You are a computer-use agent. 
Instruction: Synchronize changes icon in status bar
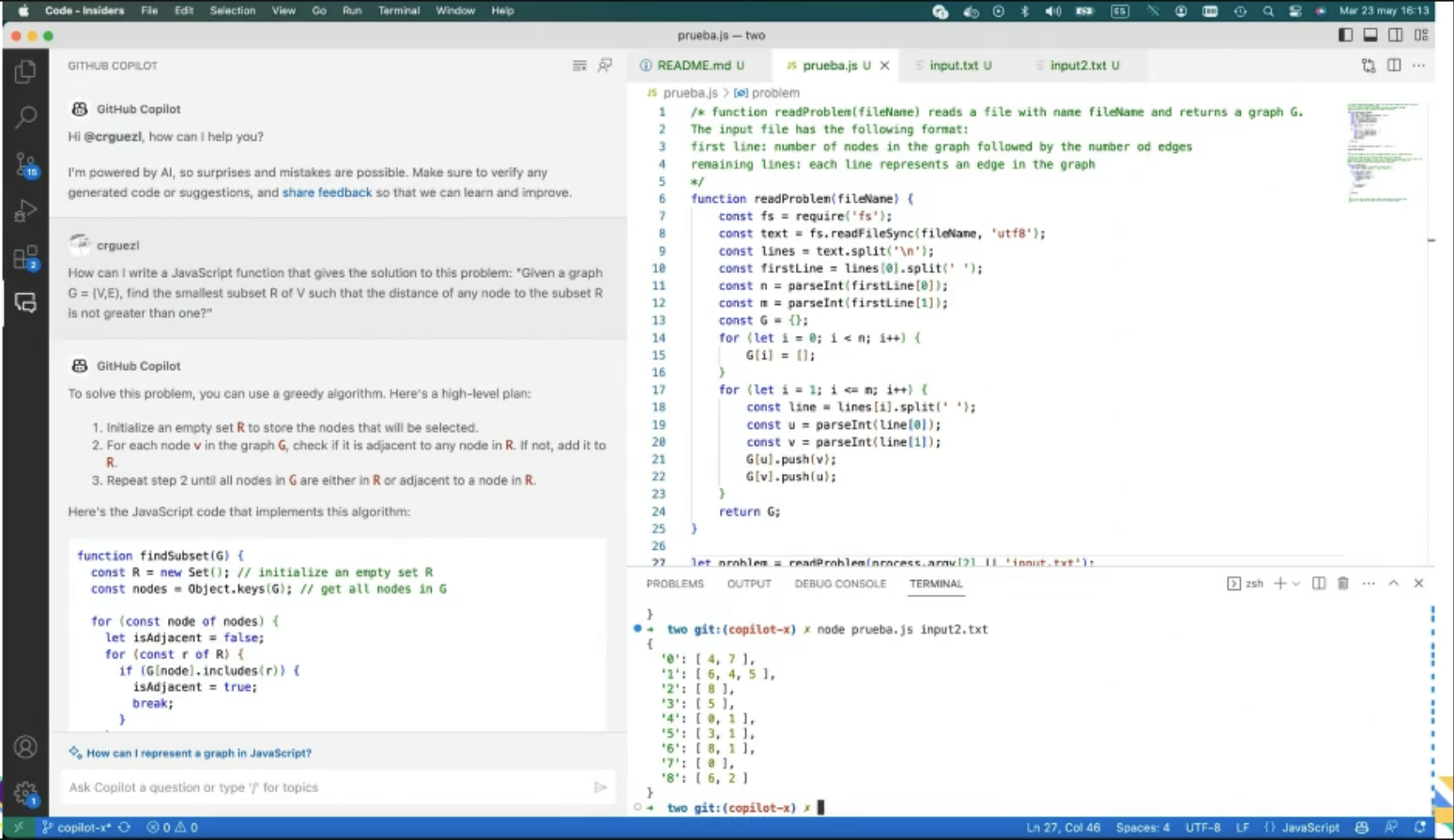tap(125, 828)
